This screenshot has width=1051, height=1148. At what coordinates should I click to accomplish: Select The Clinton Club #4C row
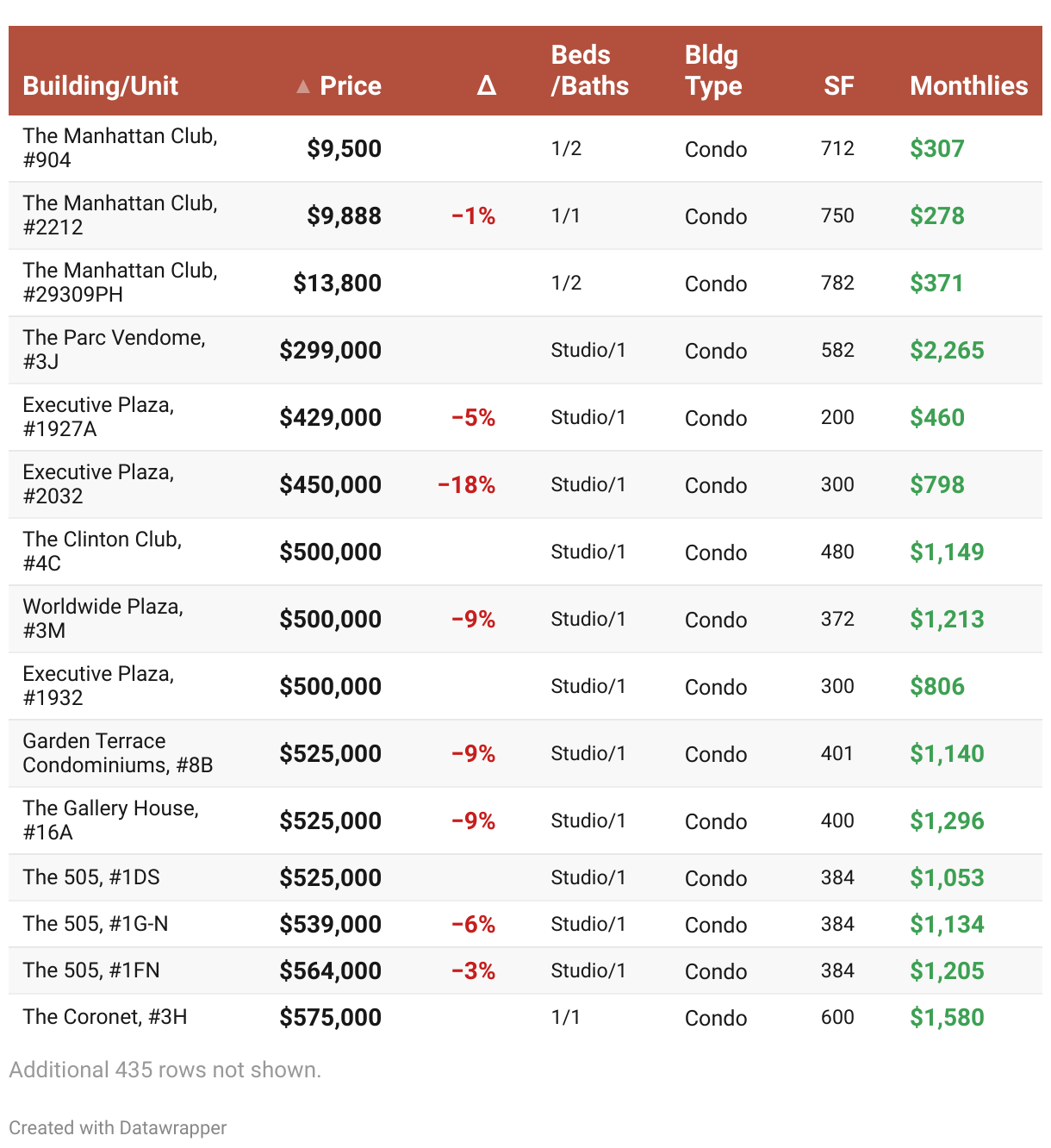coord(102,552)
